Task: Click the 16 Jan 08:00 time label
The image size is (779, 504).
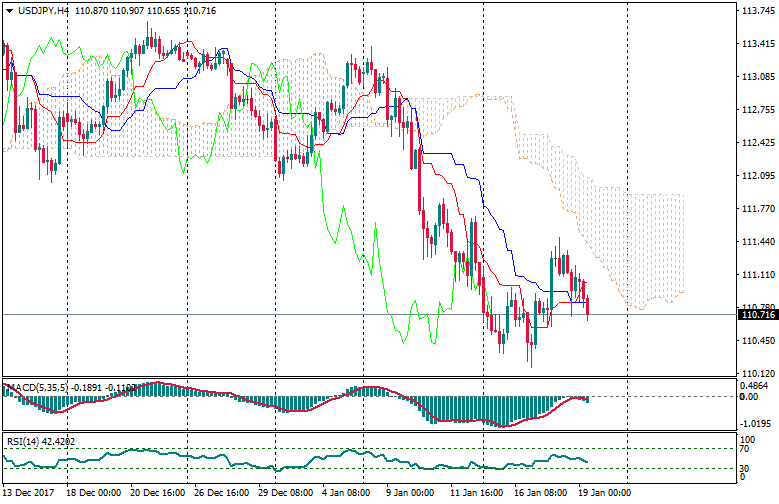Action: (x=538, y=494)
